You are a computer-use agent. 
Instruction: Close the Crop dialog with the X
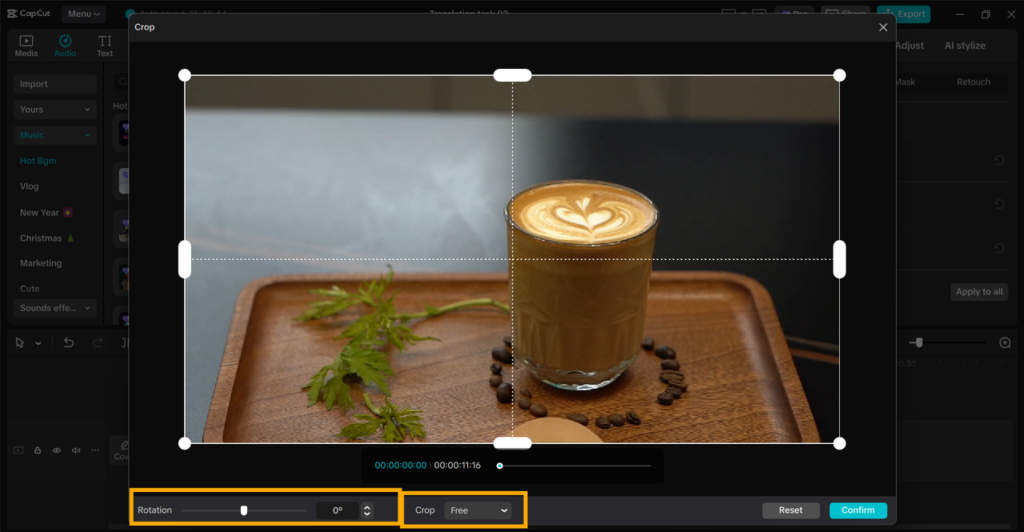click(883, 27)
